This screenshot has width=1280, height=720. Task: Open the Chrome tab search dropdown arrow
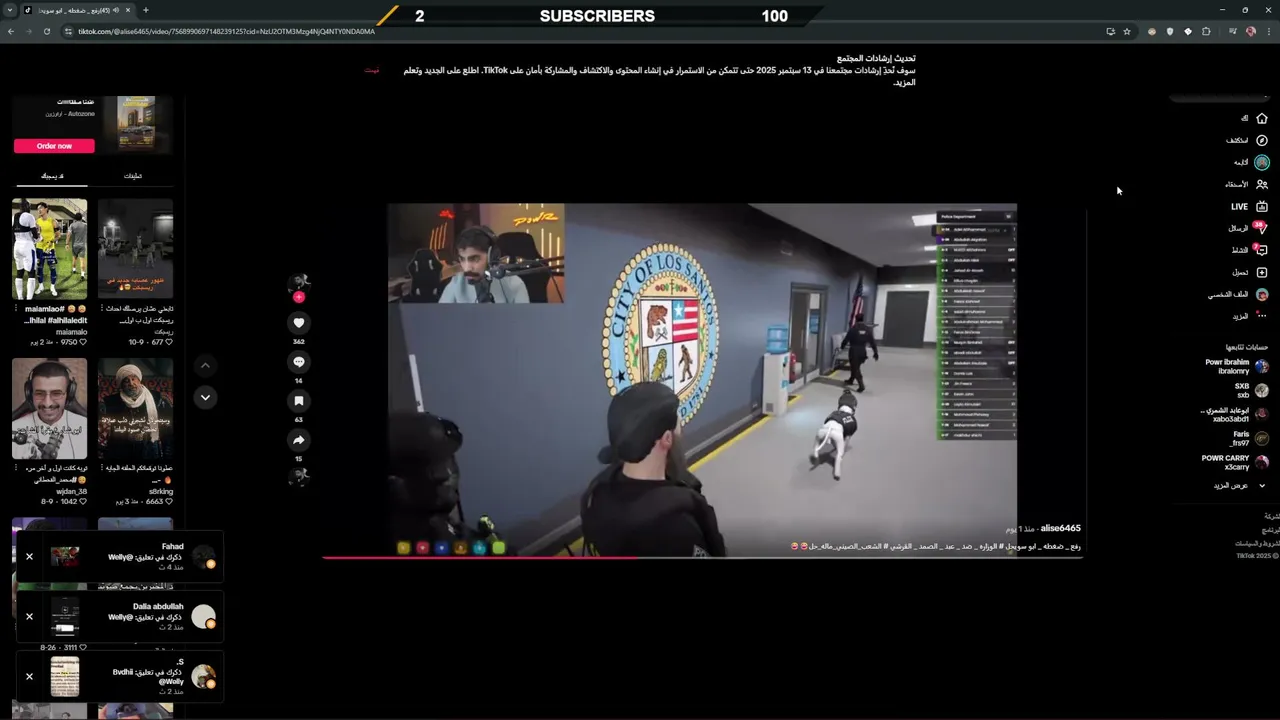9,10
